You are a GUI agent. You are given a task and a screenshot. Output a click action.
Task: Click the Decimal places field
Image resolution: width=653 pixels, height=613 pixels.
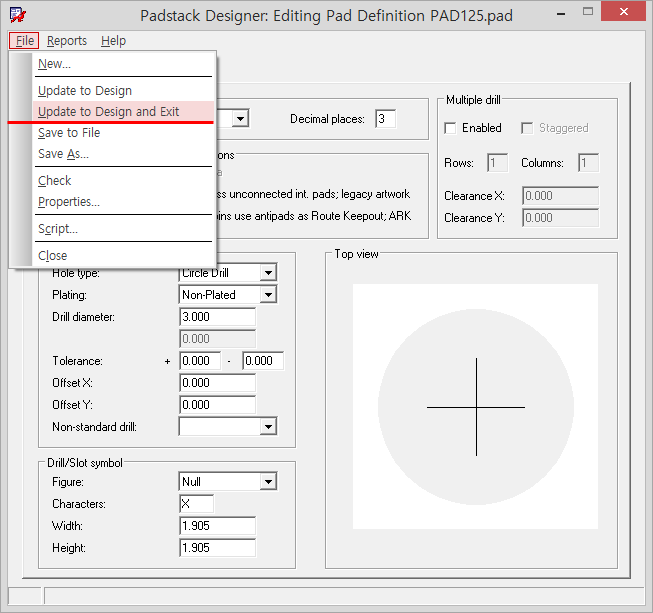tap(385, 119)
